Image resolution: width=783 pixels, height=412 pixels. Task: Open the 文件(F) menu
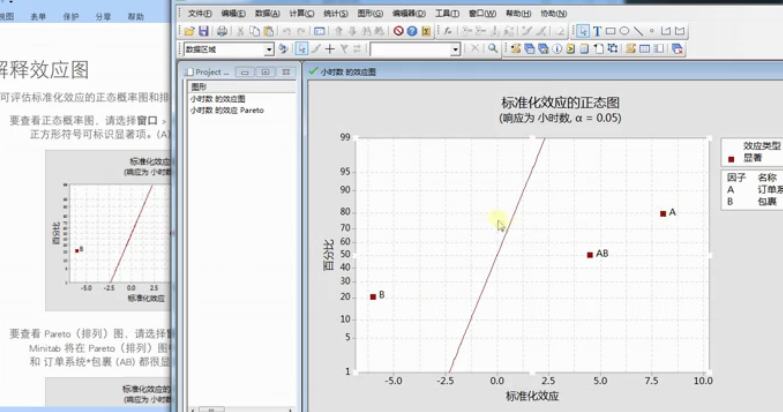tap(200, 13)
